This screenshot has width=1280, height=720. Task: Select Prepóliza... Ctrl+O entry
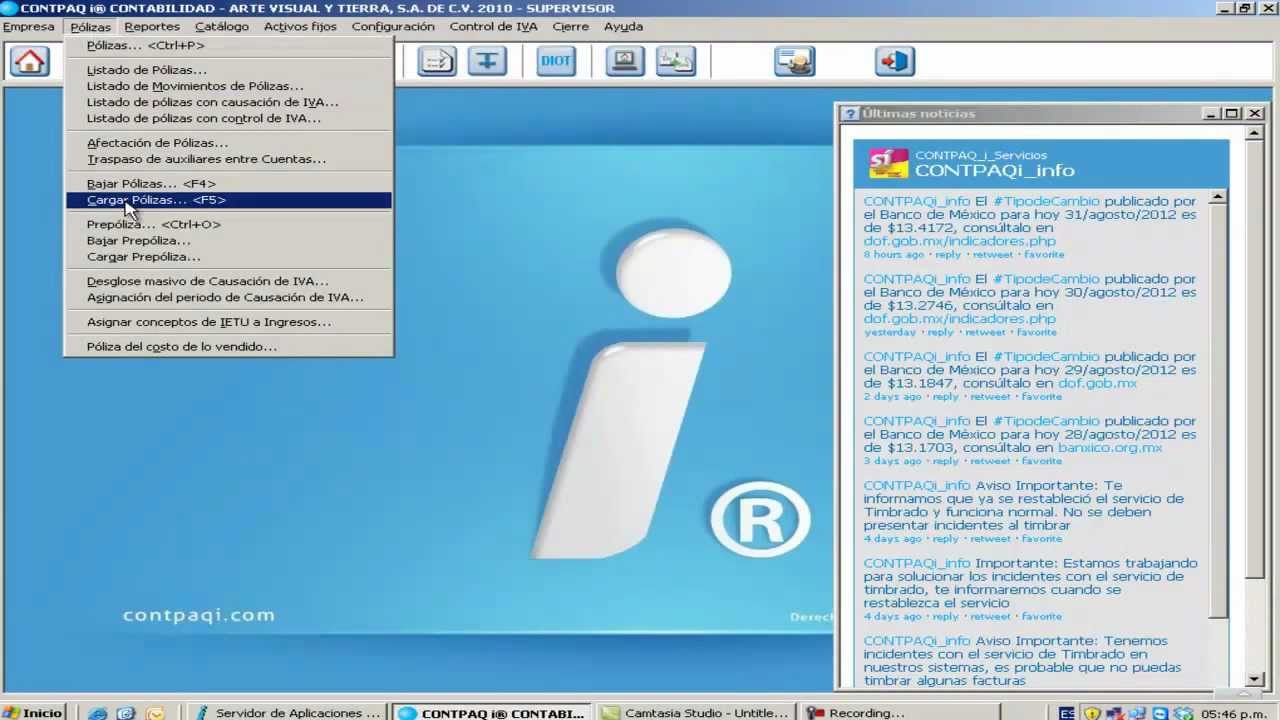[229, 225]
